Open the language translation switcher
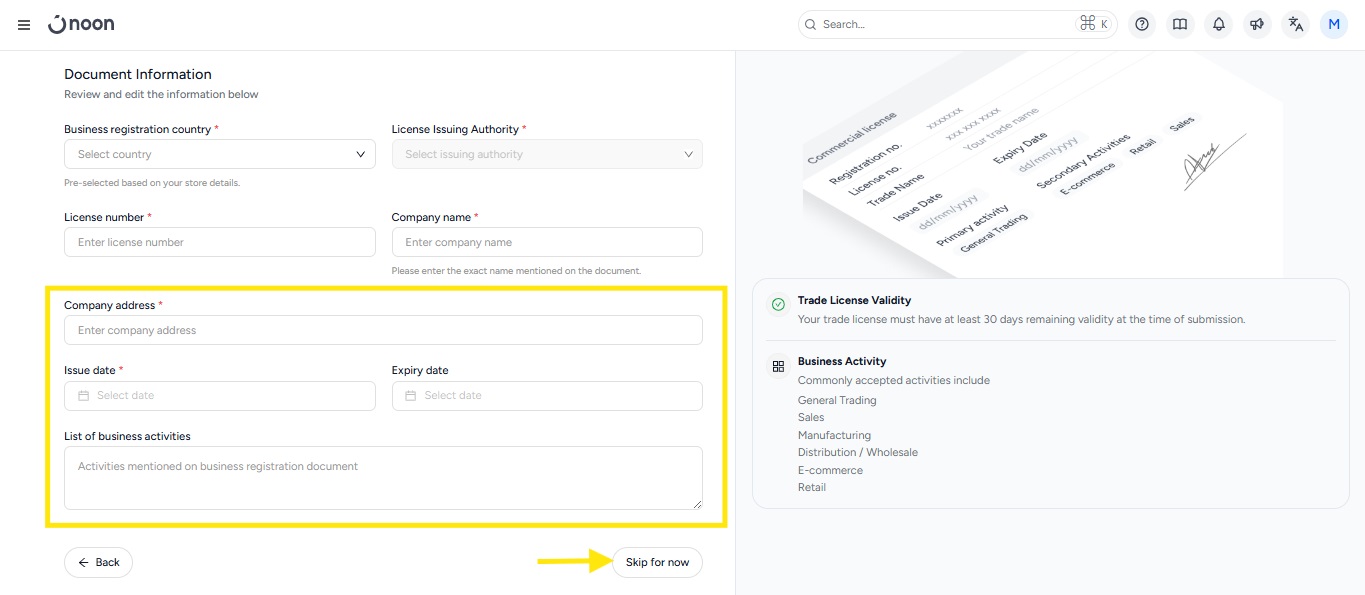This screenshot has width=1365, height=595. pyautogui.click(x=1296, y=25)
